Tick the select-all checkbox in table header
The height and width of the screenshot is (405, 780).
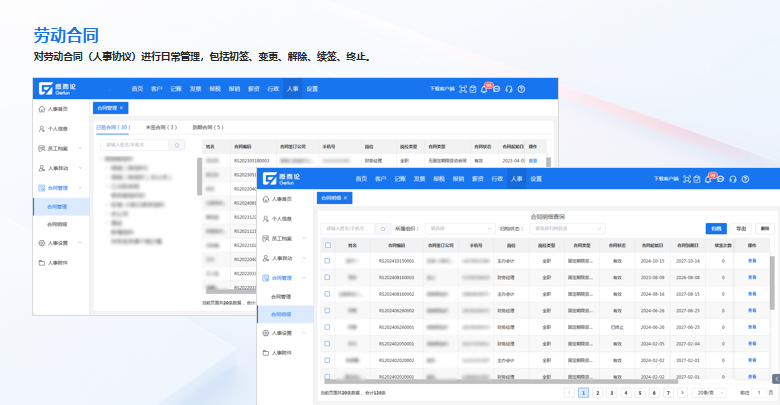pyautogui.click(x=327, y=245)
